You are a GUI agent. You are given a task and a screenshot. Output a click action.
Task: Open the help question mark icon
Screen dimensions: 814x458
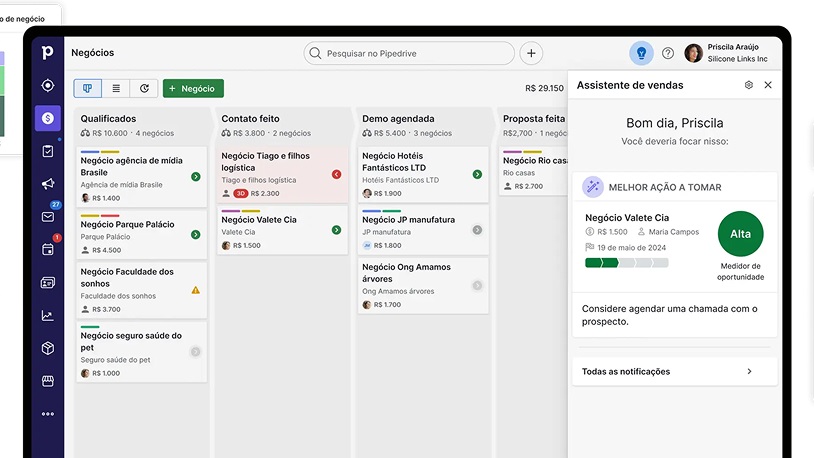[x=668, y=53]
